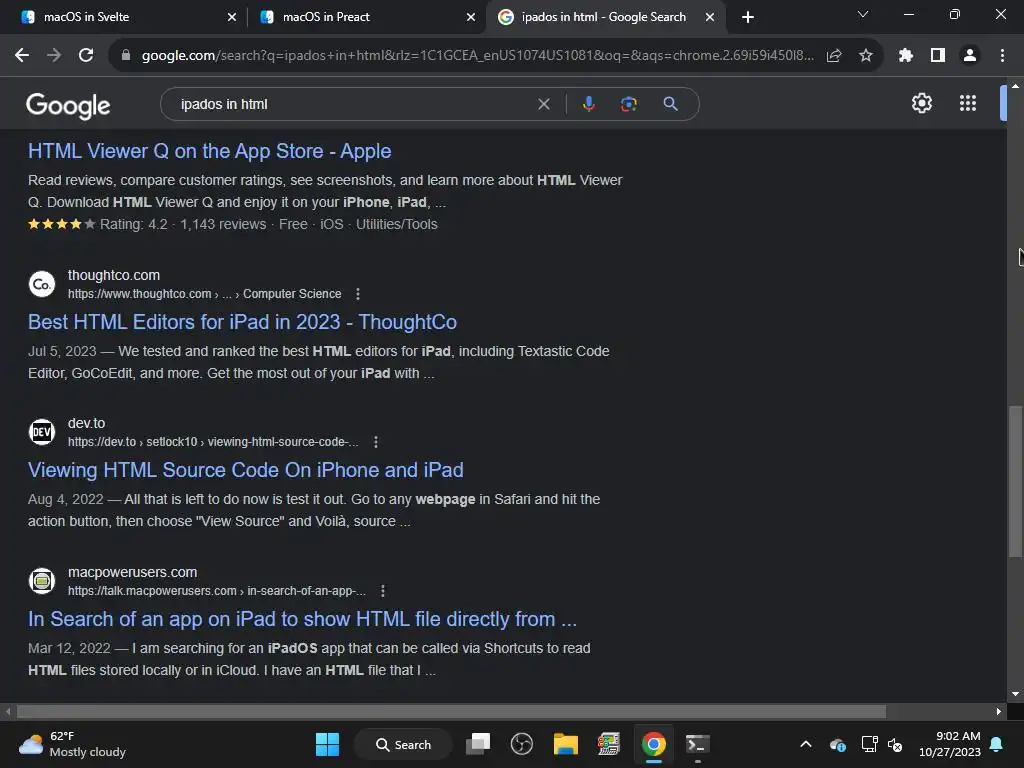Open the Chrome profile menu
This screenshot has width=1024, height=768.
[x=970, y=56]
